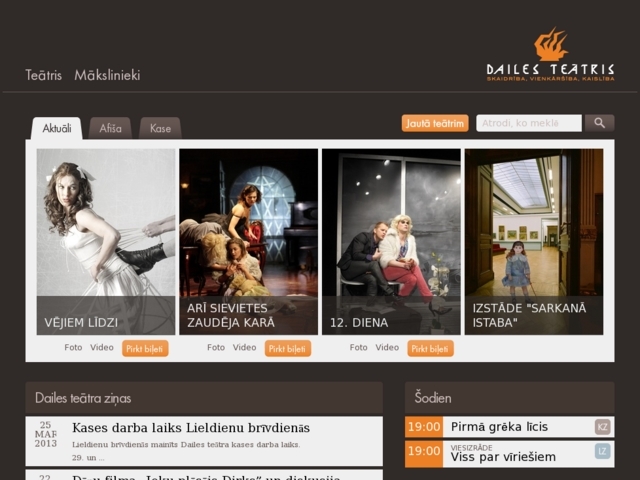The height and width of the screenshot is (480, 640).
Task: Click the Jautā teātrim button
Action: (435, 123)
